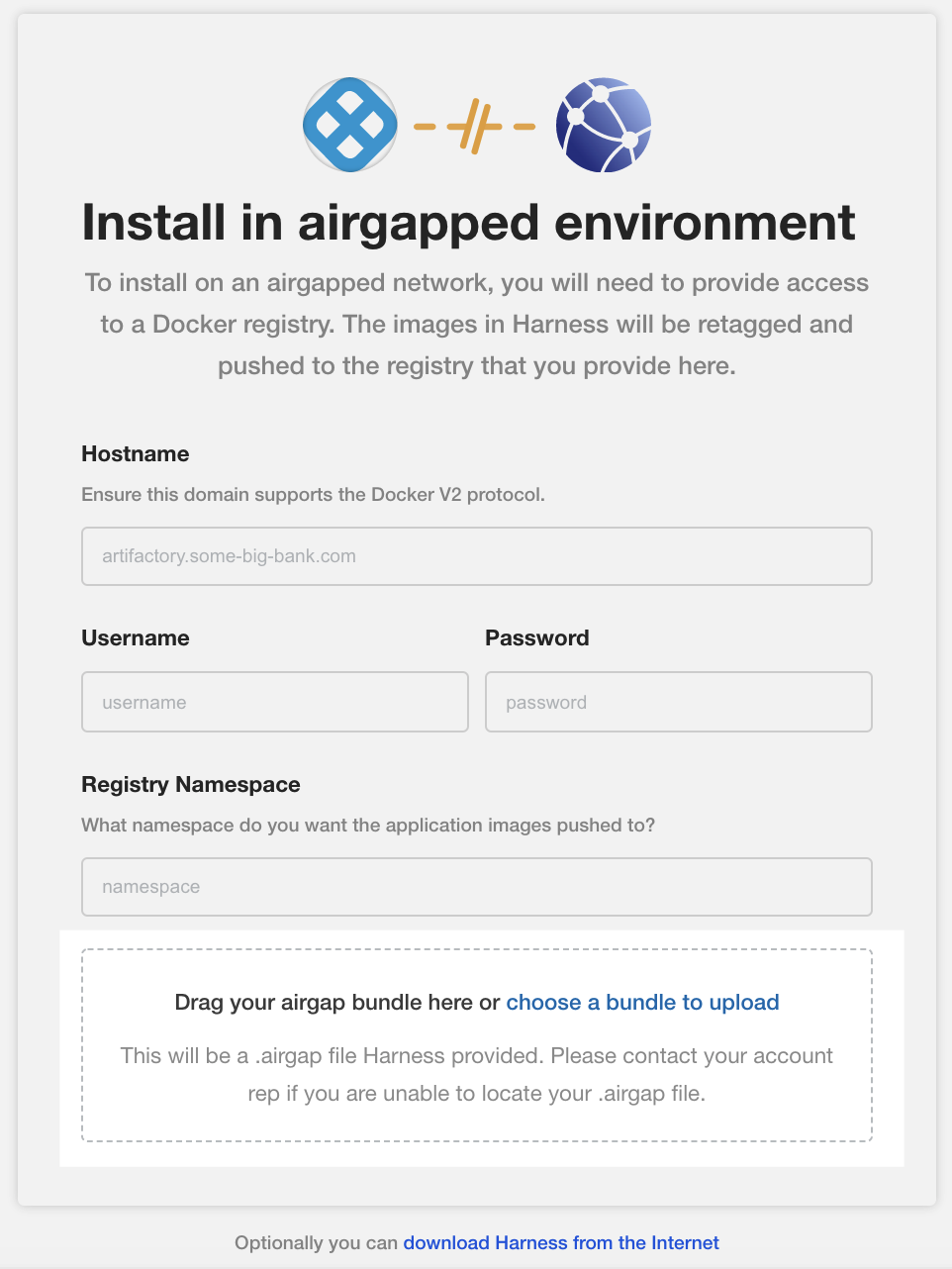952x1269 pixels.
Task: Click the 'Registry Namespace' label
Action: pyautogui.click(x=191, y=785)
